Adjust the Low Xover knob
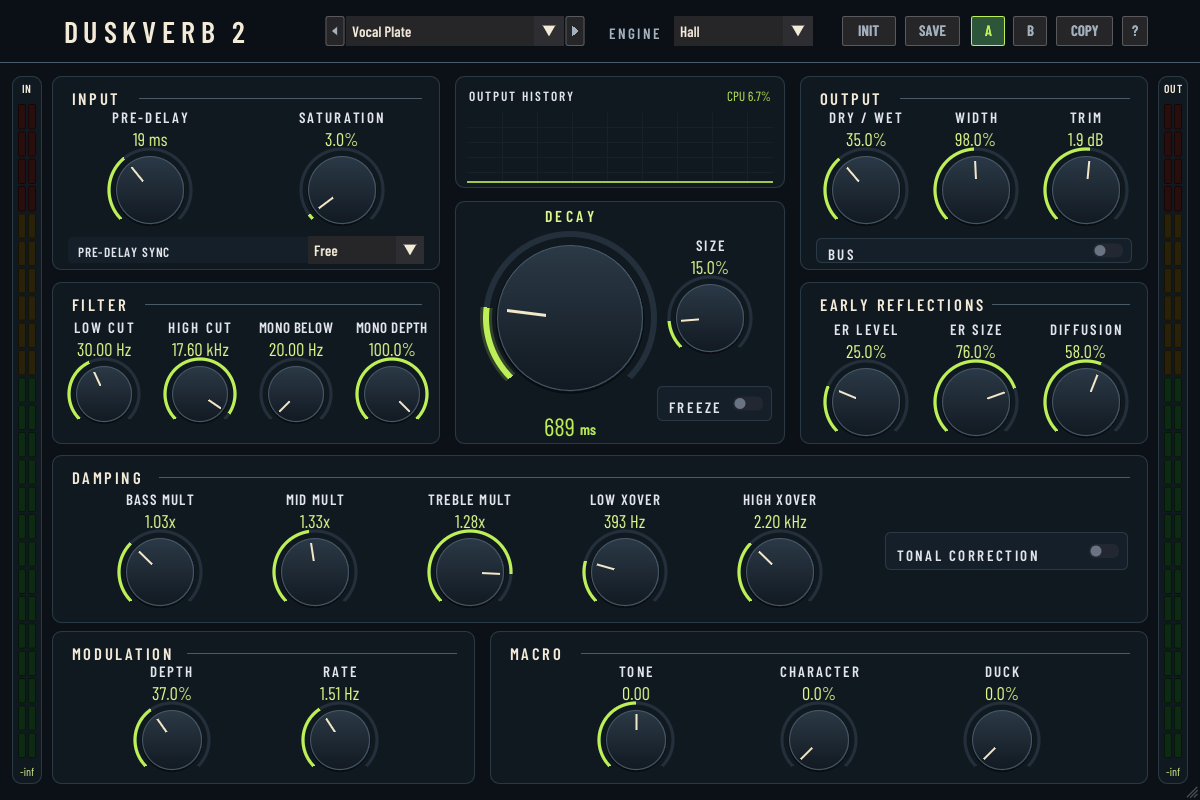The image size is (1200, 800). [625, 572]
